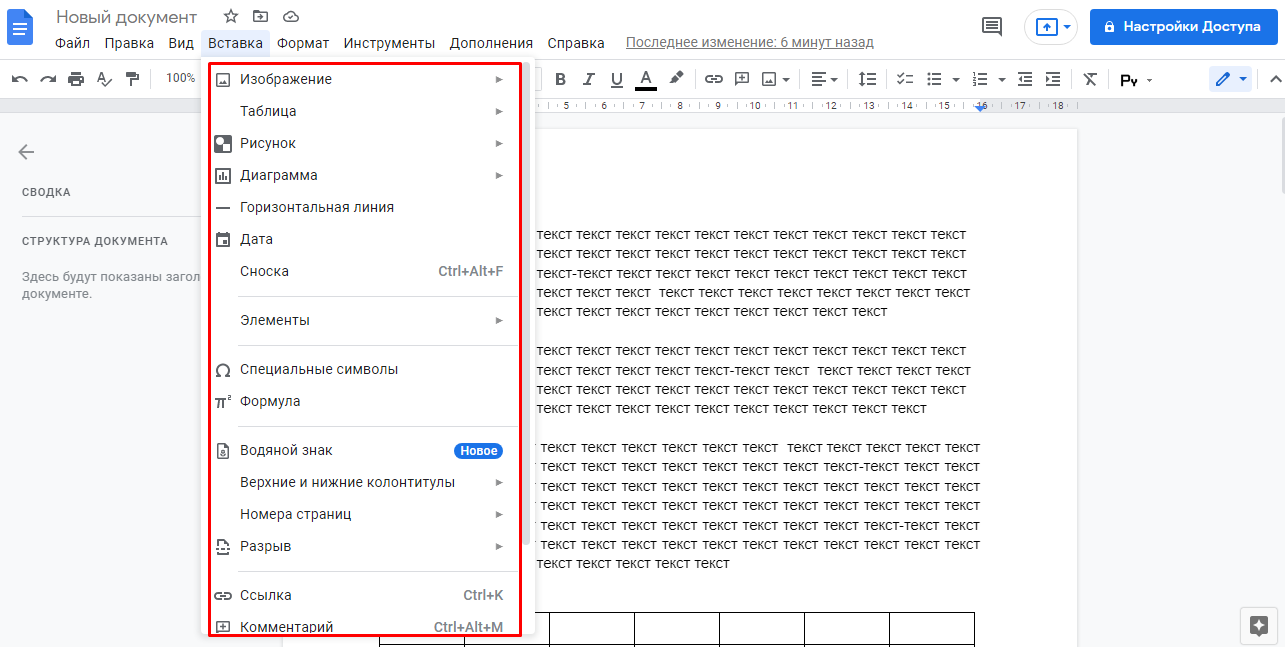Increase indent using the toolbar icon
Viewport: 1285px width, 647px height.
[1053, 79]
